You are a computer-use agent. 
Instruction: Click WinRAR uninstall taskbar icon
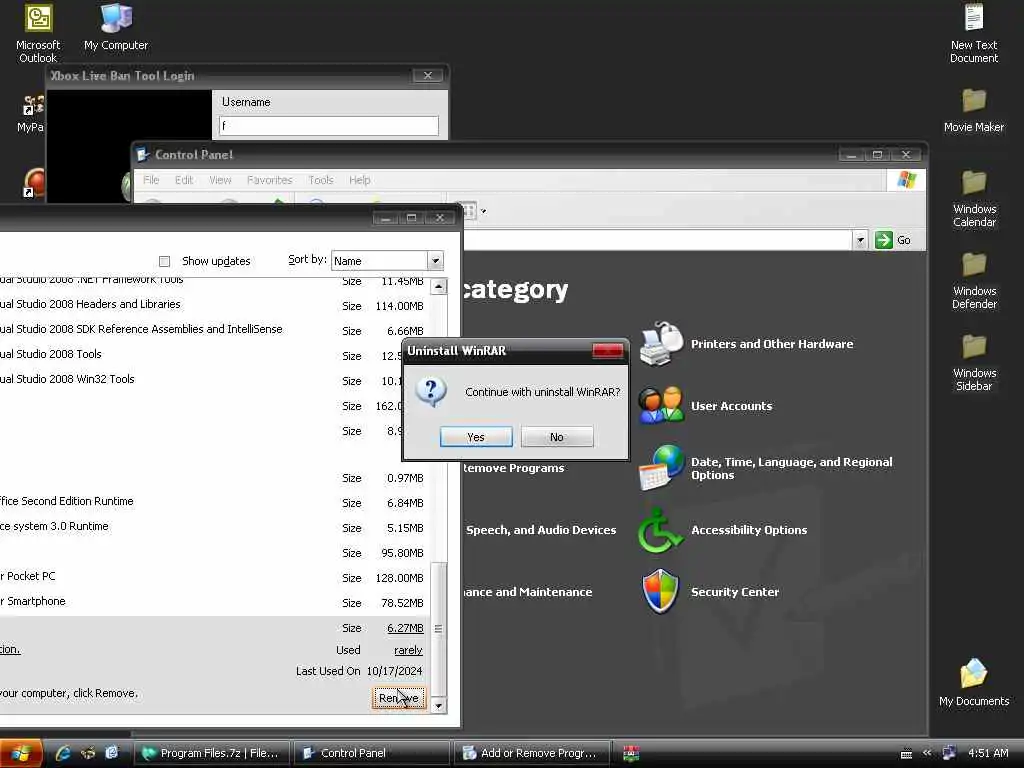631,753
